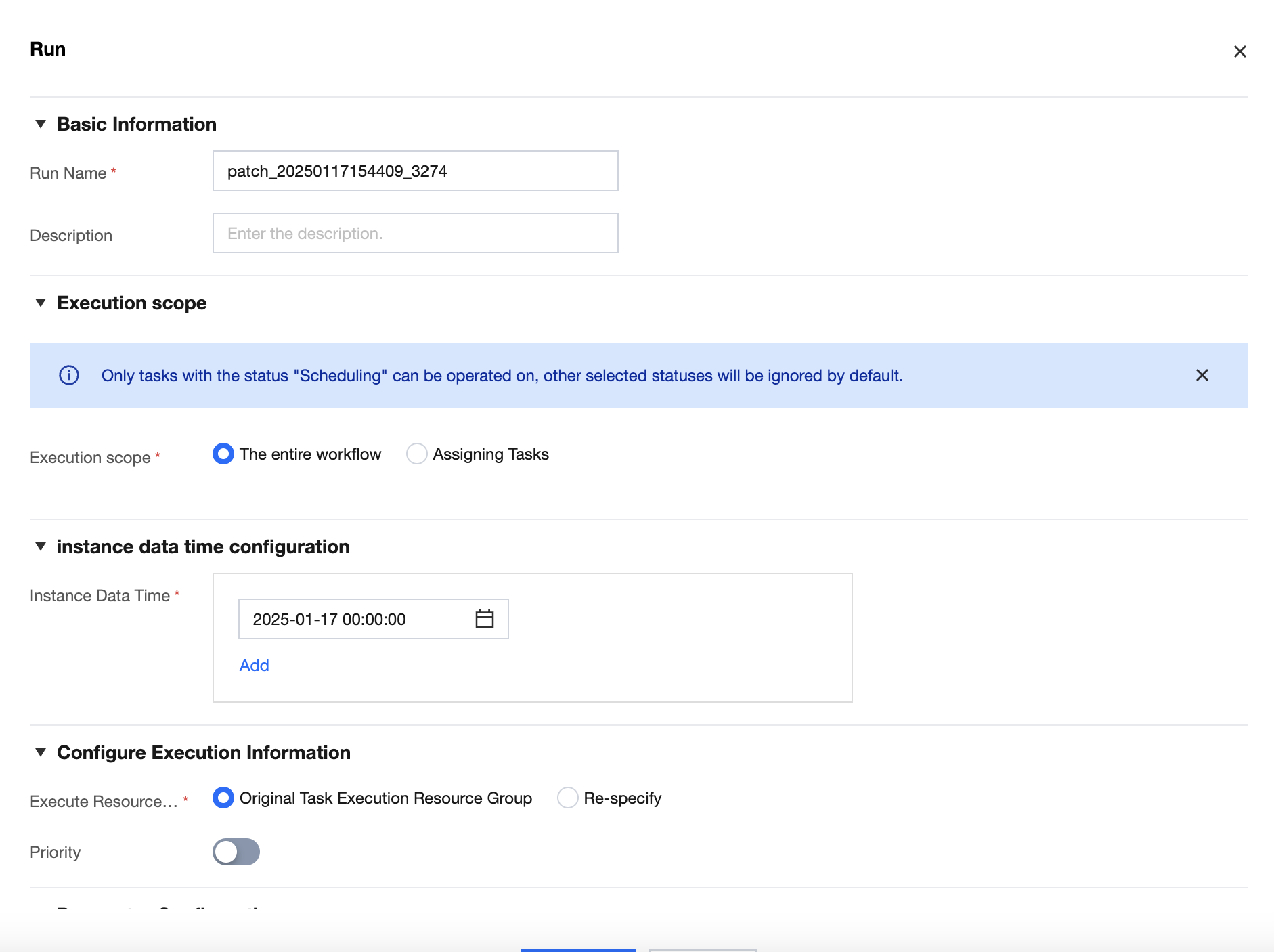Image resolution: width=1274 pixels, height=952 pixels.
Task: Select the Re-specify resource group option
Action: click(x=568, y=798)
